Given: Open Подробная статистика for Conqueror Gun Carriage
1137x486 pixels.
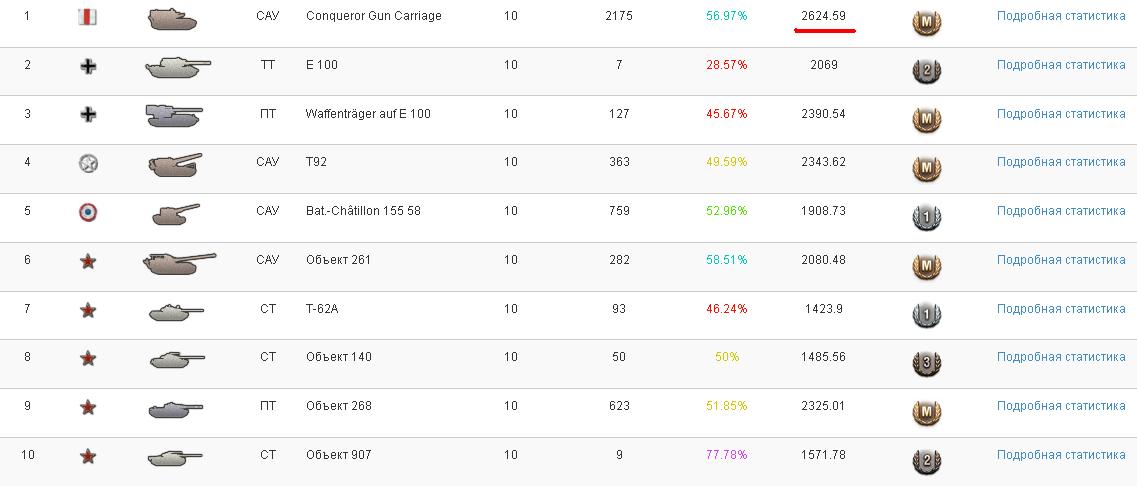Looking at the screenshot, I should click(x=1061, y=15).
